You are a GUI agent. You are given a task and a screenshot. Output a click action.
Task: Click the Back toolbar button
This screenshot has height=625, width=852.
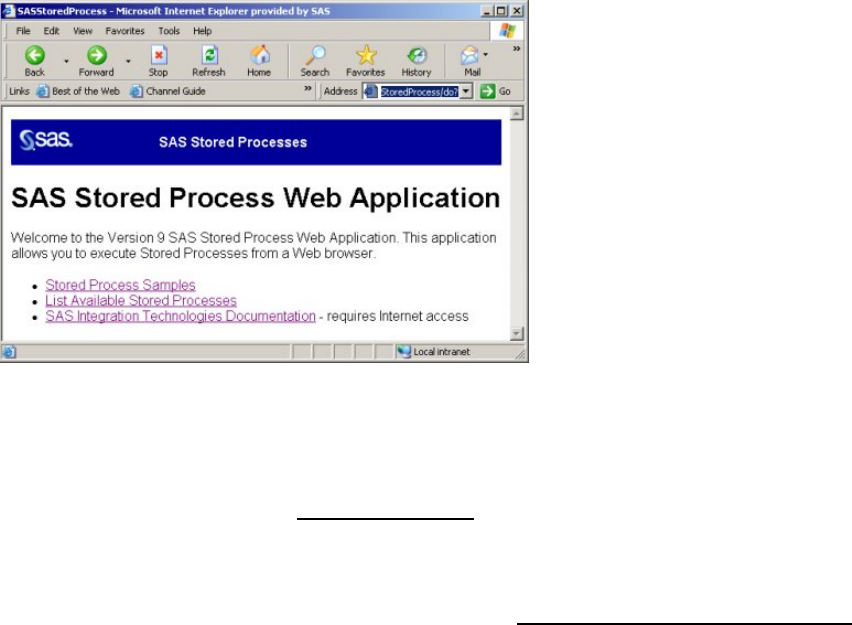click(x=35, y=61)
